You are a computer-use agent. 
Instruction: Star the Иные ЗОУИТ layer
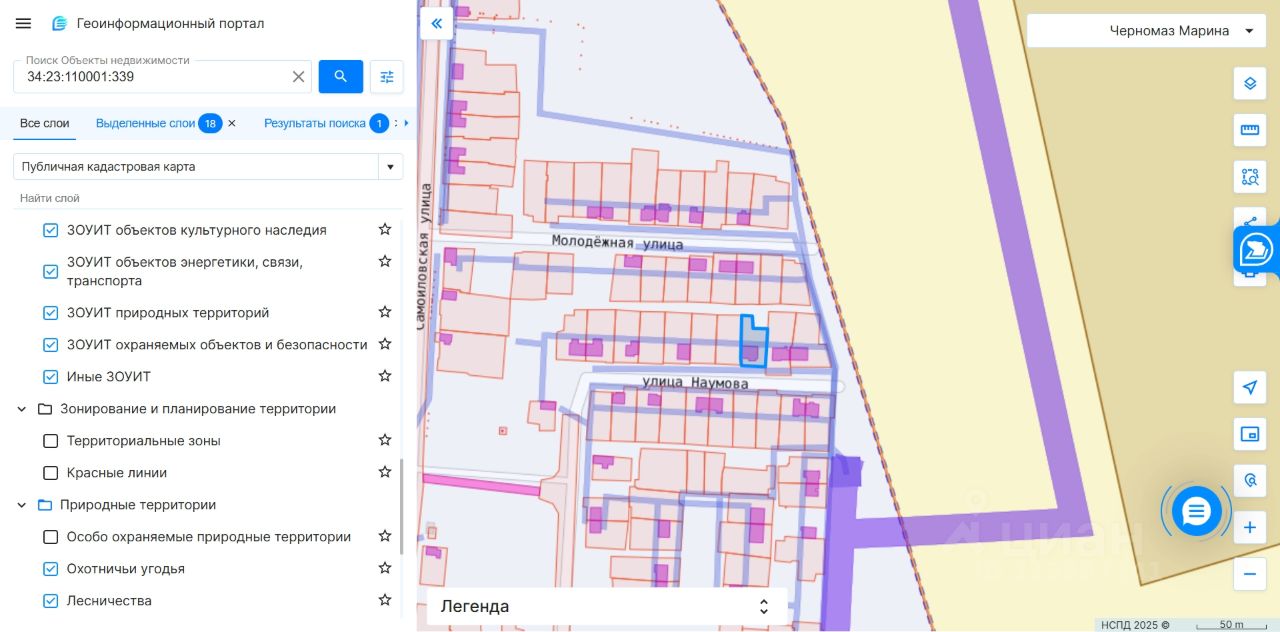click(385, 376)
